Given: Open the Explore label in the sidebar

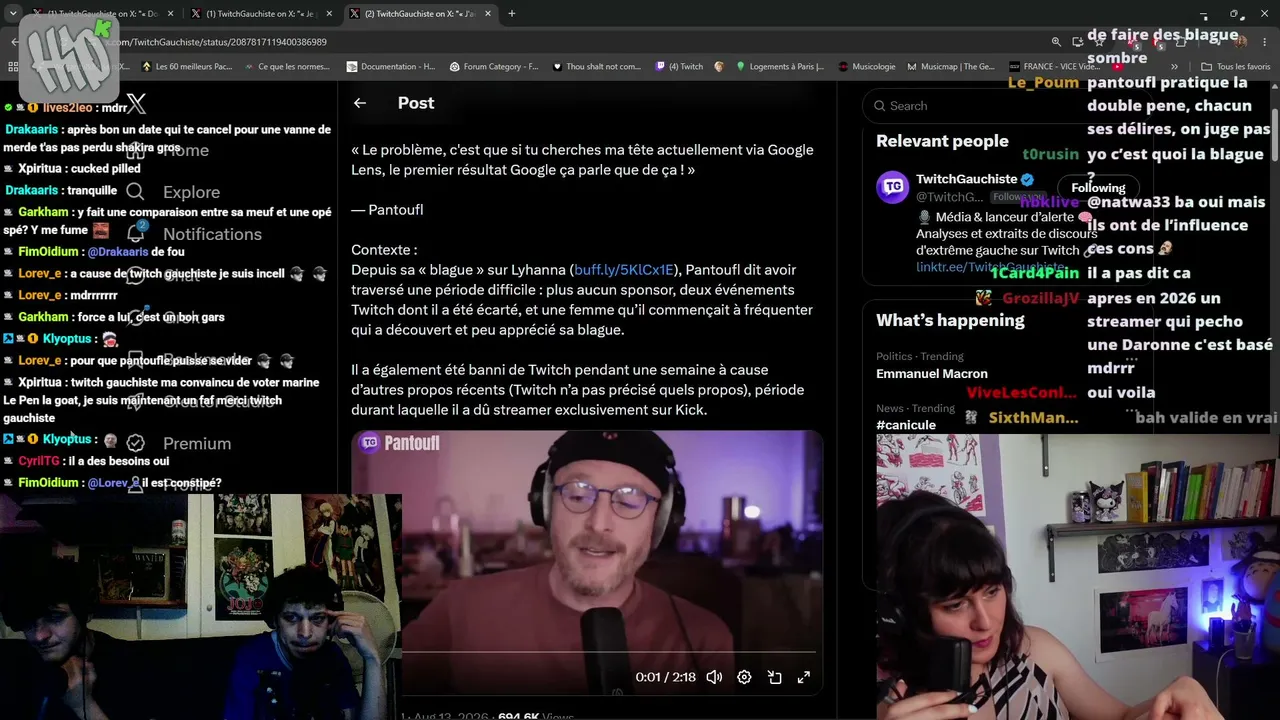Looking at the screenshot, I should (191, 192).
